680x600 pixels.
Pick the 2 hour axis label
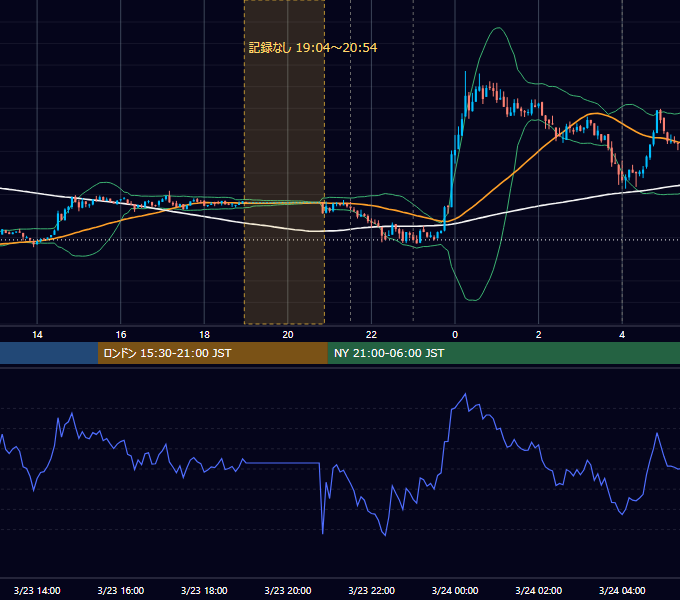point(539,335)
